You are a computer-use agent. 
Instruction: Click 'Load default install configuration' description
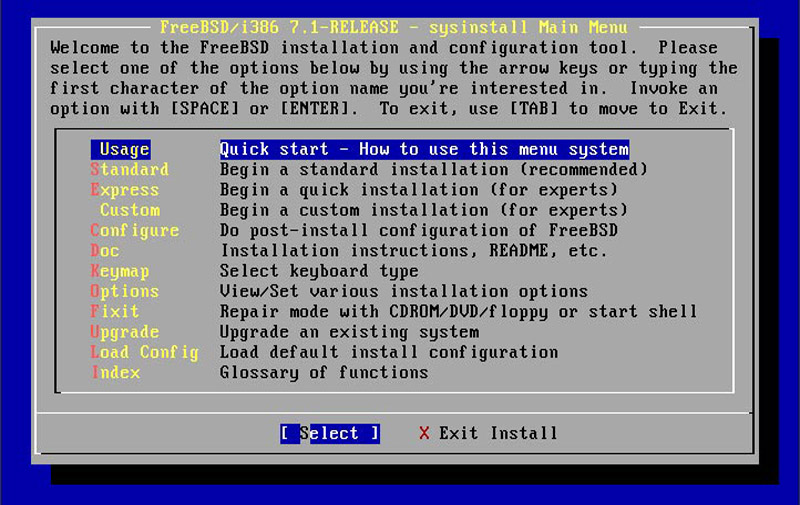[x=389, y=352]
